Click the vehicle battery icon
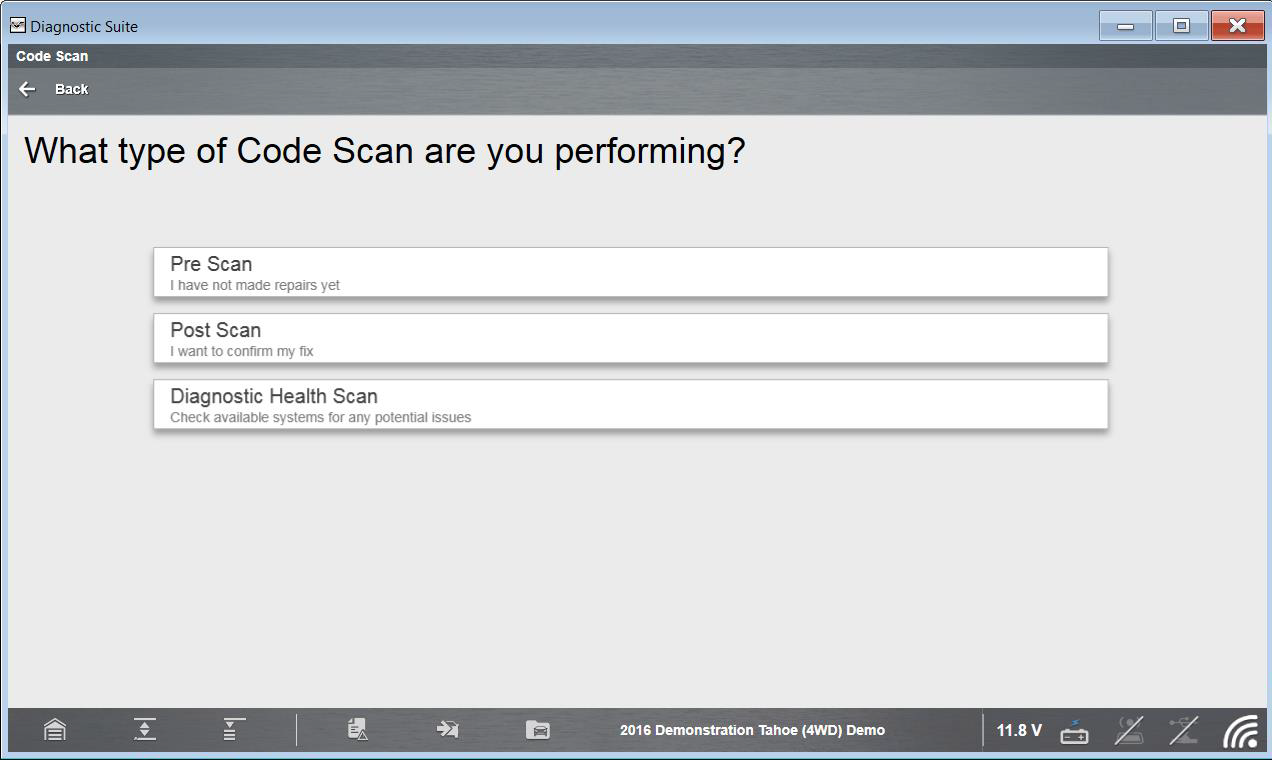The width and height of the screenshot is (1272, 760). [1075, 731]
